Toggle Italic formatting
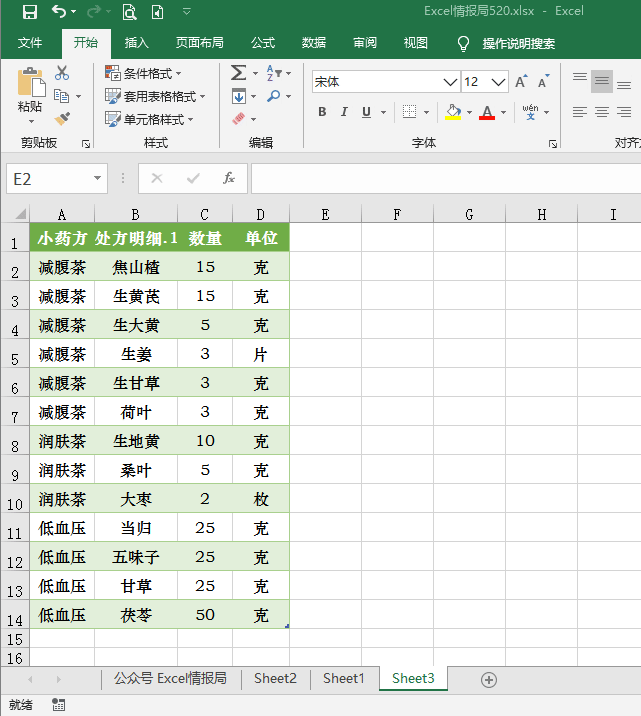Screen dimensions: 641x716 click(344, 112)
